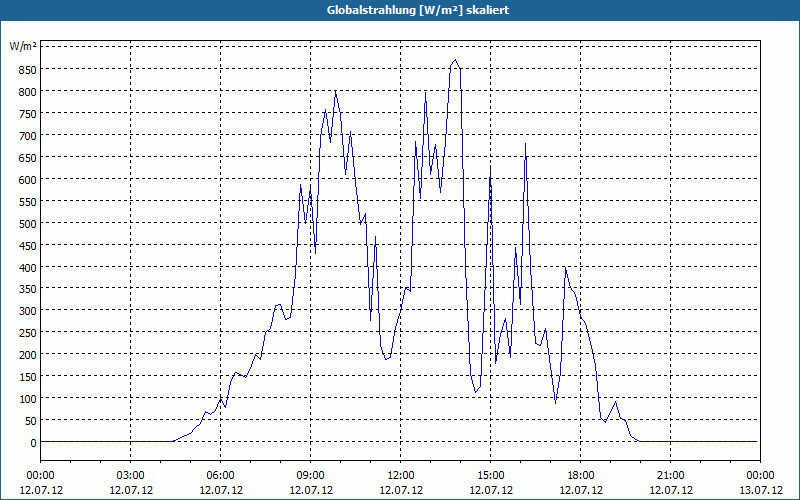
Task: Click the 400 y-axis value
Action: pos(28,267)
